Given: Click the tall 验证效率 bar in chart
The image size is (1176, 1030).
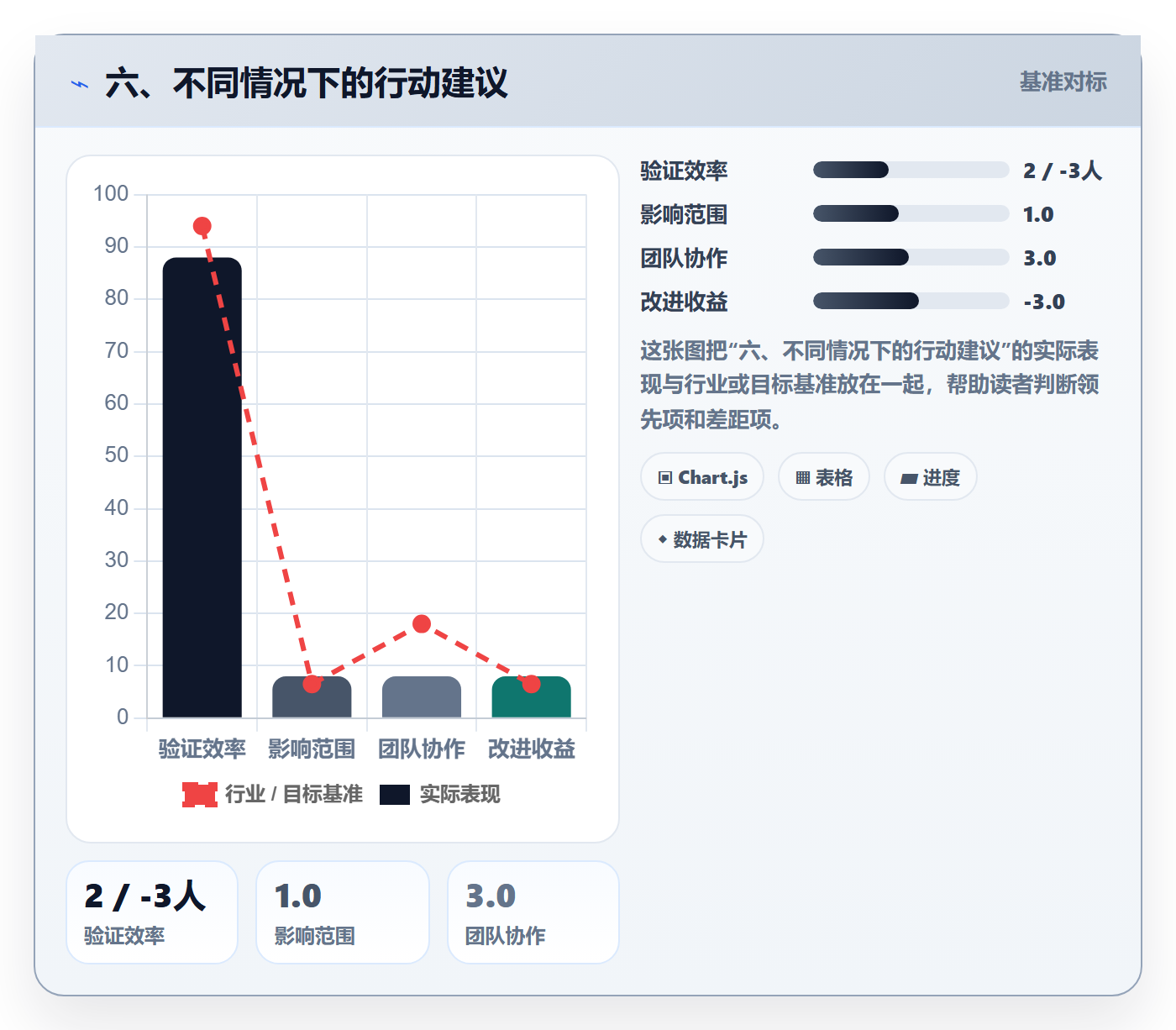Looking at the screenshot, I should pos(202,487).
